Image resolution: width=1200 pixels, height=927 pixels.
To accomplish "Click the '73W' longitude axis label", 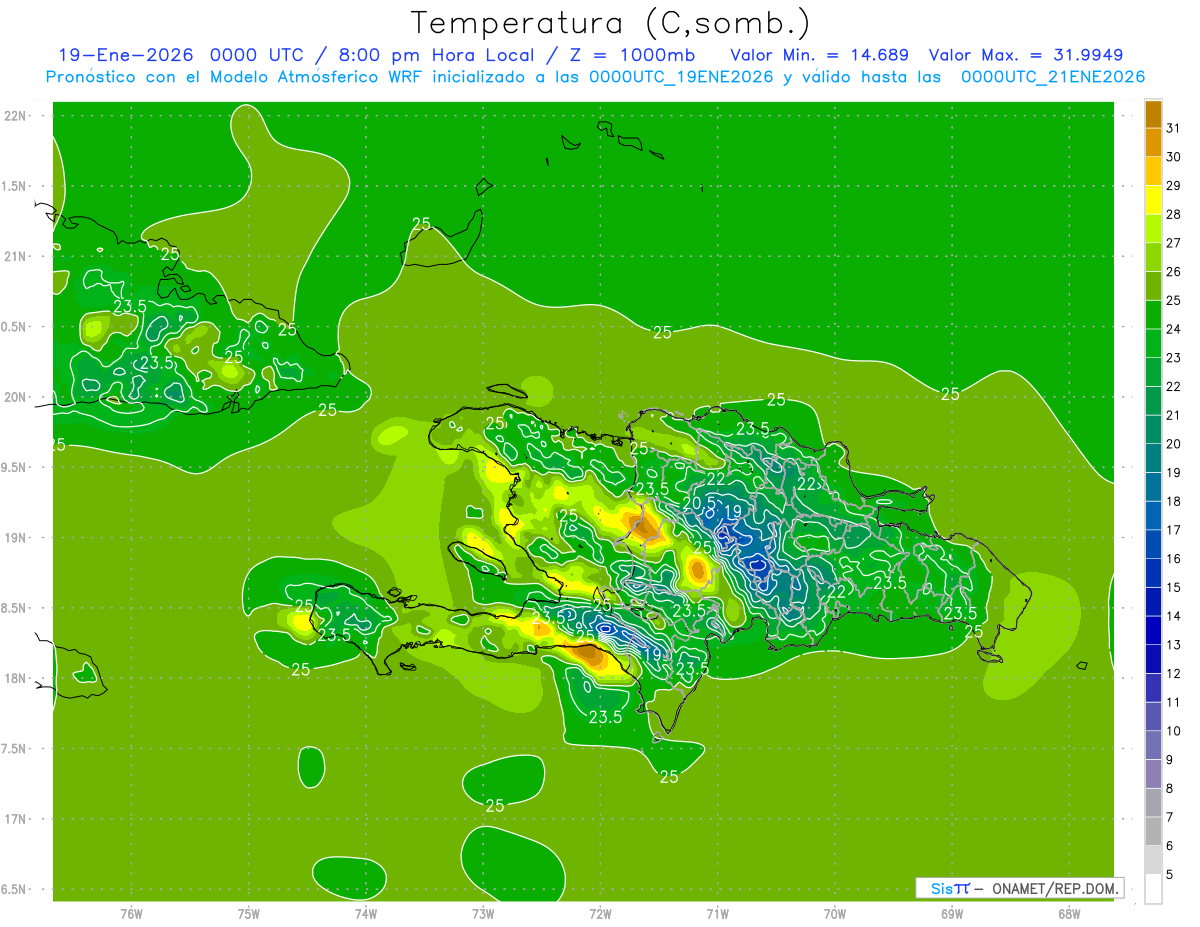I will pyautogui.click(x=483, y=914).
